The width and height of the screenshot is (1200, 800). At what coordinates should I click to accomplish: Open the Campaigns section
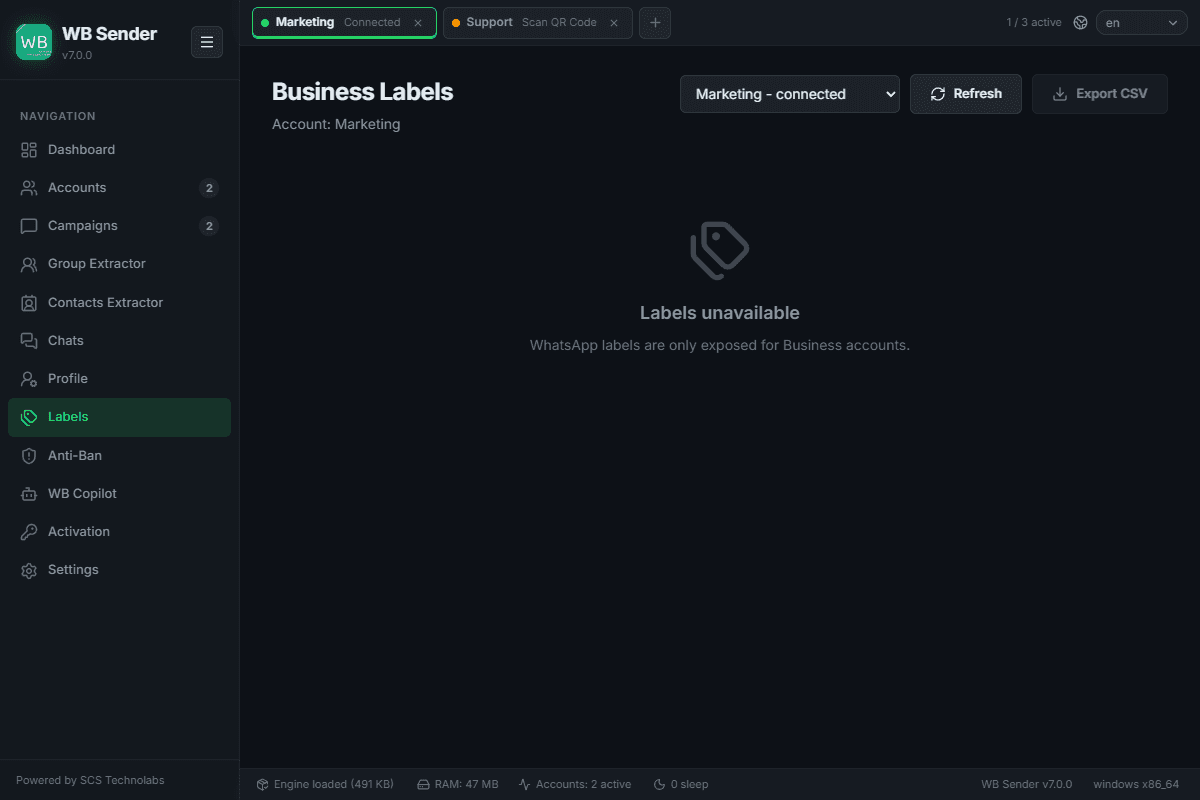119,226
